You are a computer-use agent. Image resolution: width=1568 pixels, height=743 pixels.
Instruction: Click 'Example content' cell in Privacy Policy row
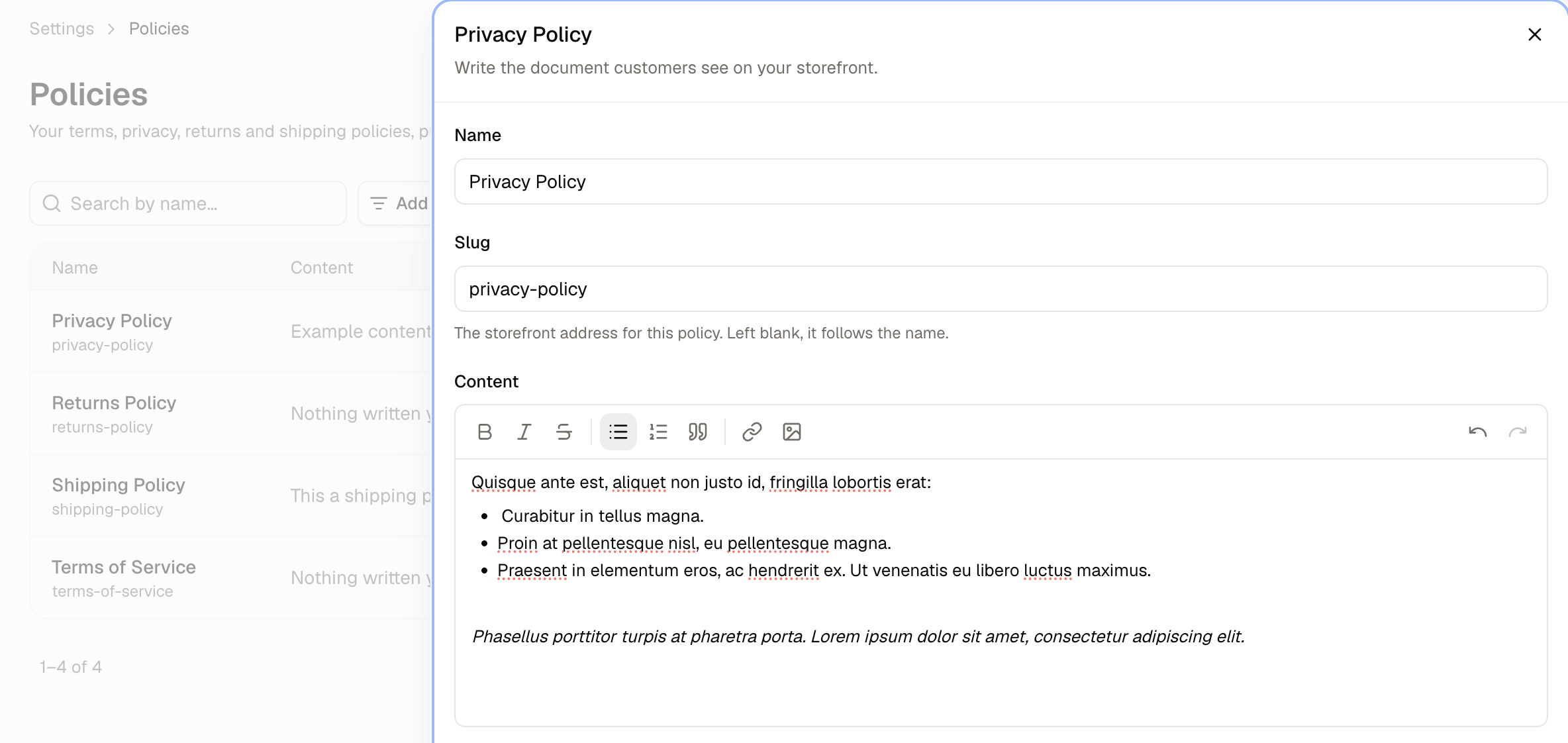[x=361, y=331]
